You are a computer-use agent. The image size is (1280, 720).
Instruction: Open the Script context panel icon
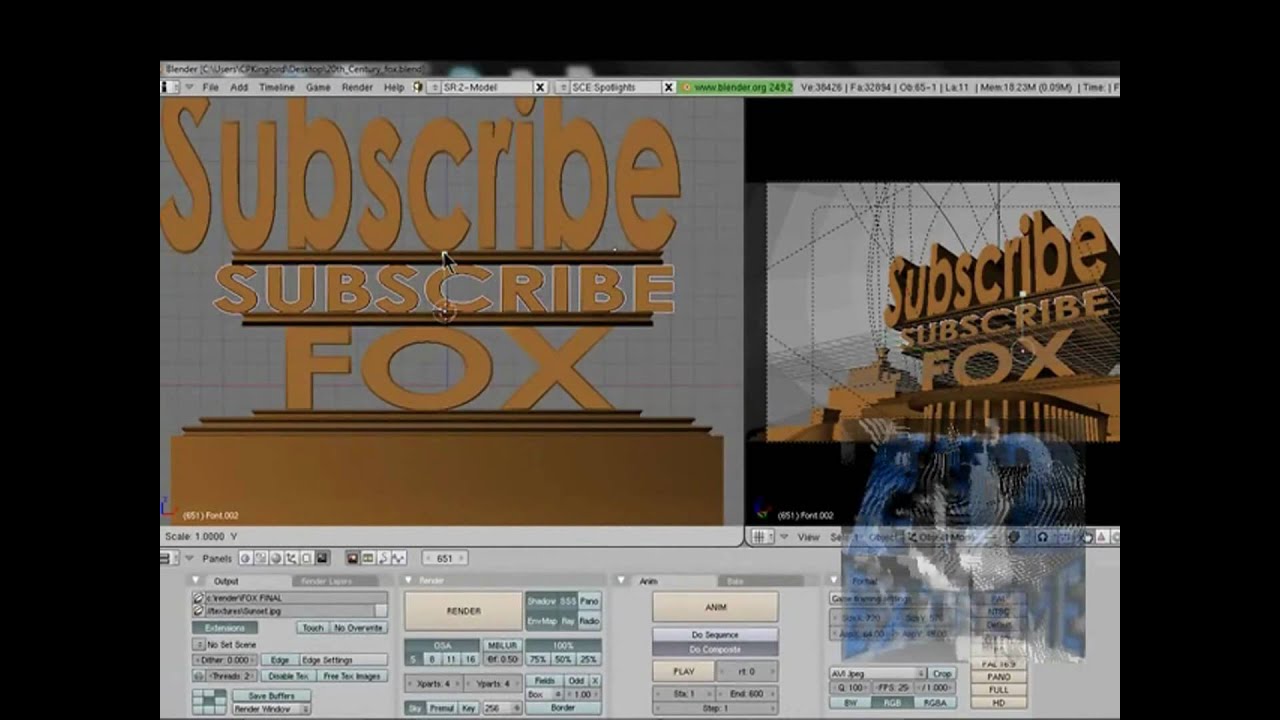260,558
